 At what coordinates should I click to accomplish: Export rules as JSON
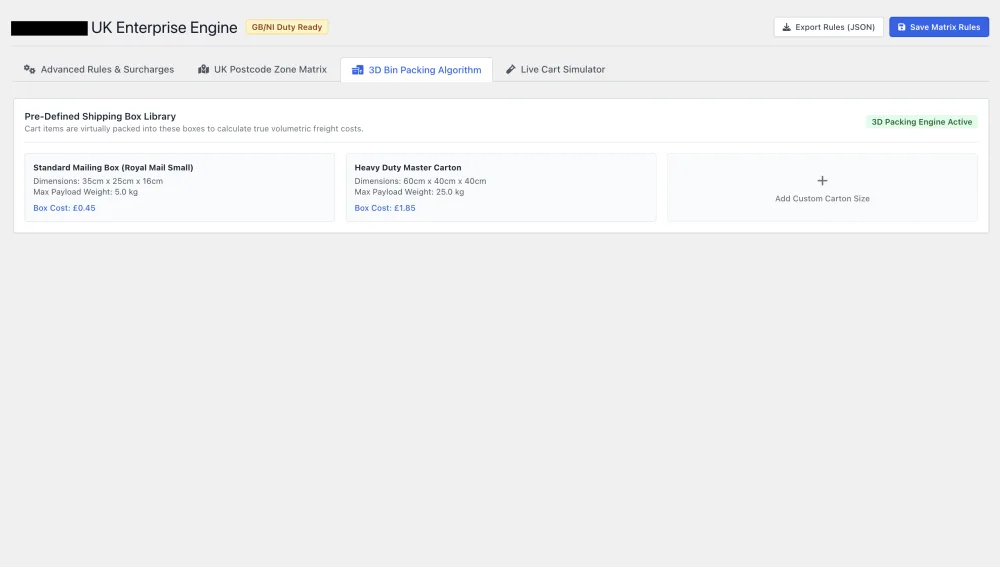pos(828,27)
